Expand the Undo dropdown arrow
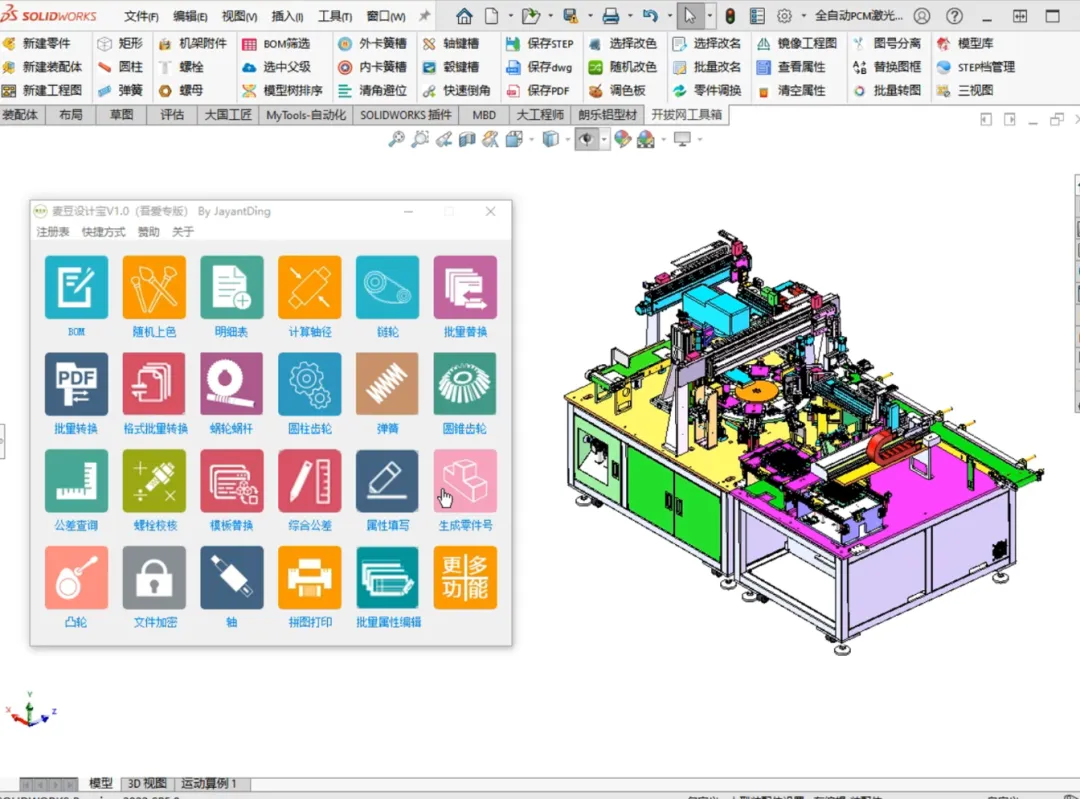Screen dimensions: 1080x799 [x=669, y=16]
